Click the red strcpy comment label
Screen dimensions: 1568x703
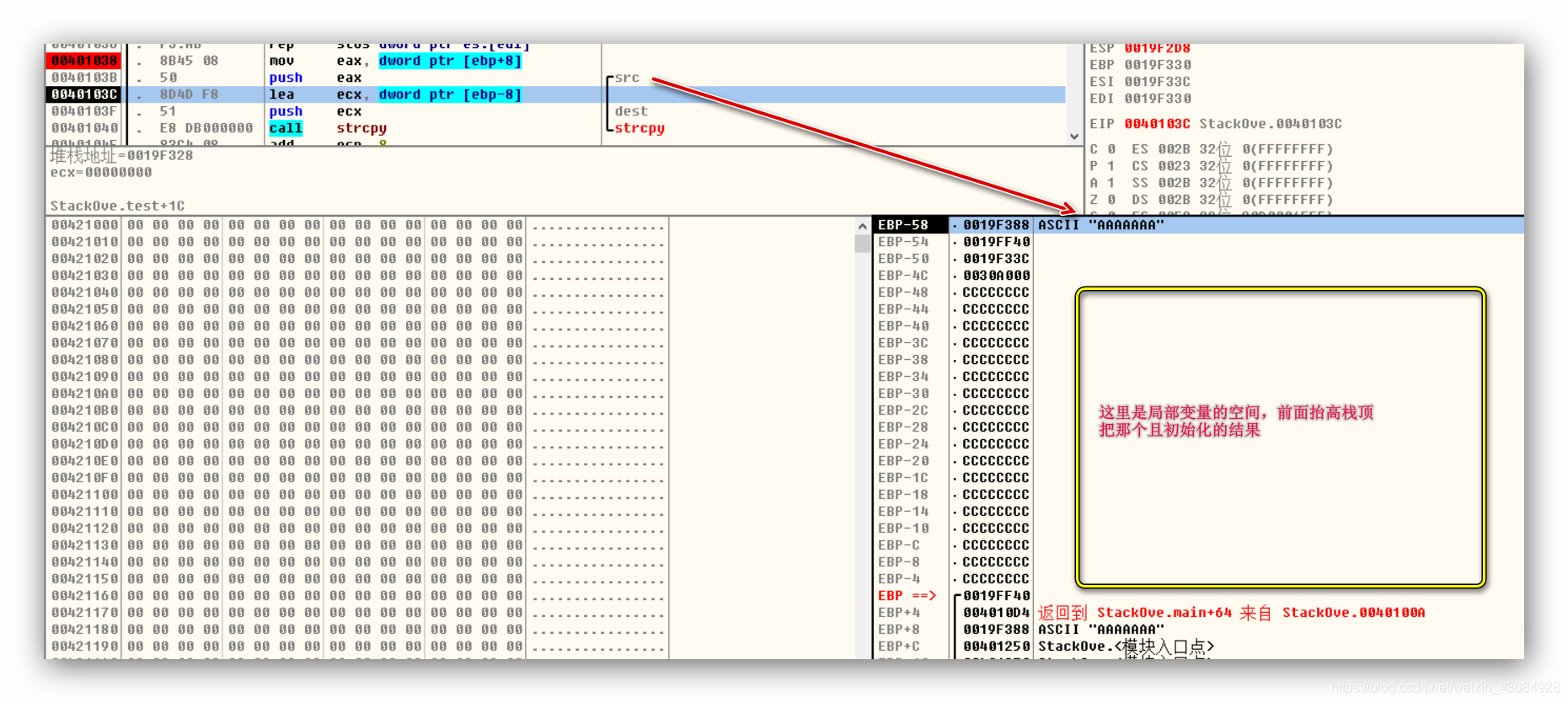[640, 128]
